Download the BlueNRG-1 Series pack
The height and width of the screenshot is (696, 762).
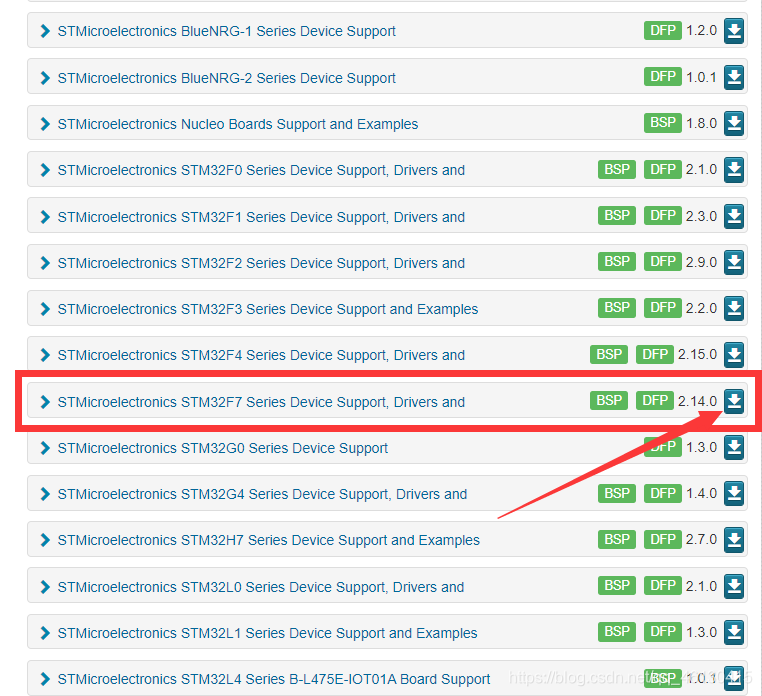pyautogui.click(x=734, y=31)
